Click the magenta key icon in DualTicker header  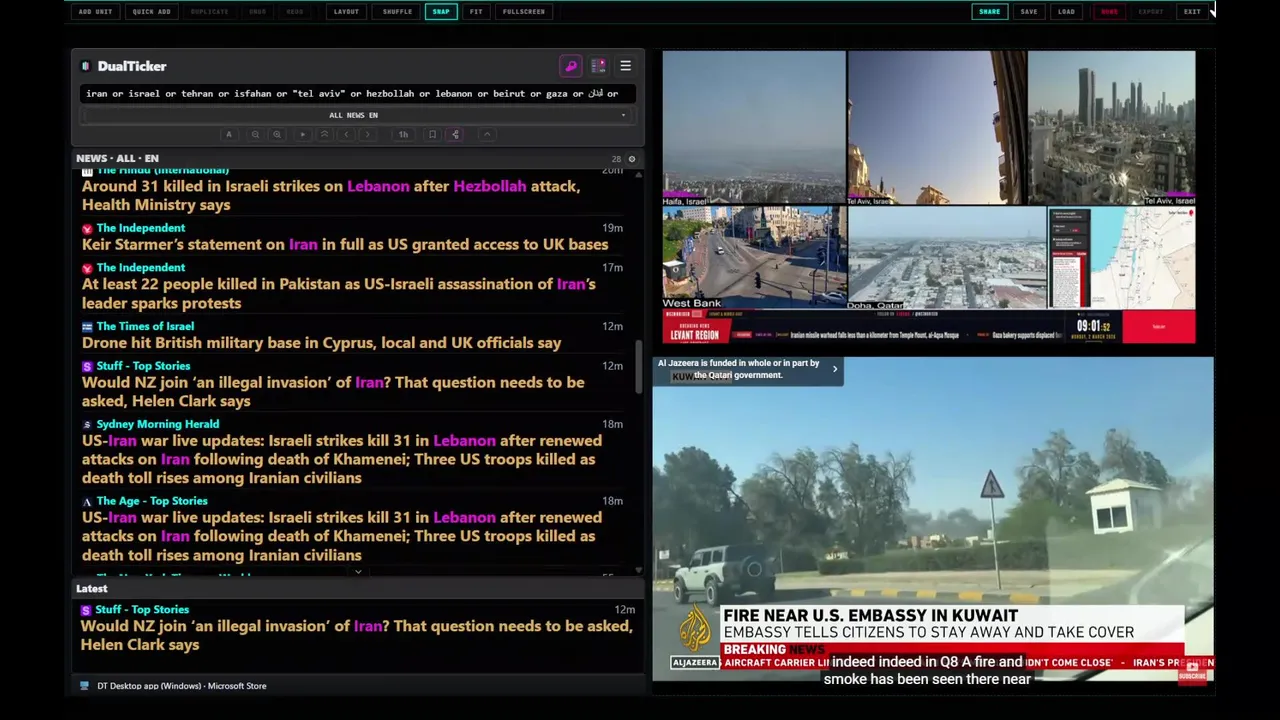[x=571, y=66]
